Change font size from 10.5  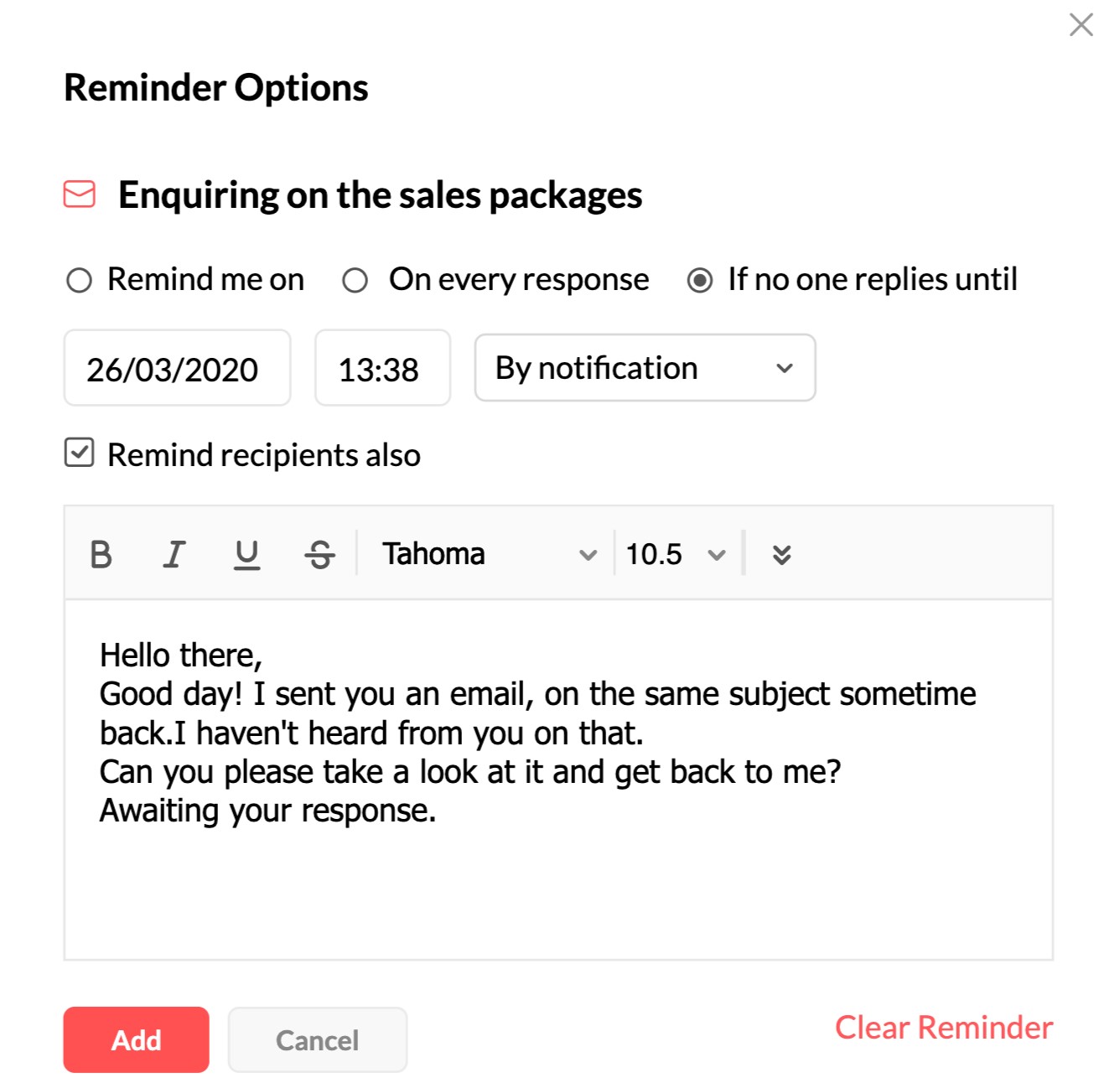tap(656, 553)
